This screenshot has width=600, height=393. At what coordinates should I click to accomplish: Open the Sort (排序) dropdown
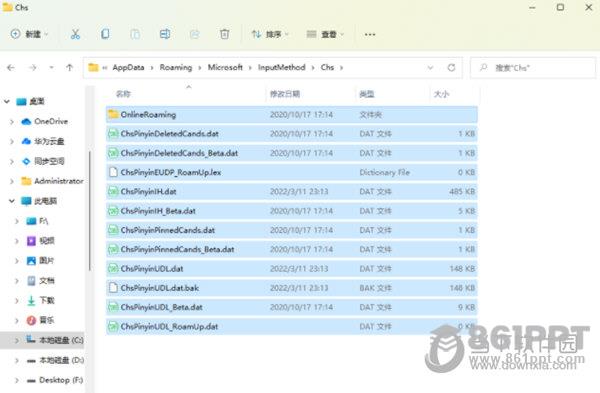[270, 34]
